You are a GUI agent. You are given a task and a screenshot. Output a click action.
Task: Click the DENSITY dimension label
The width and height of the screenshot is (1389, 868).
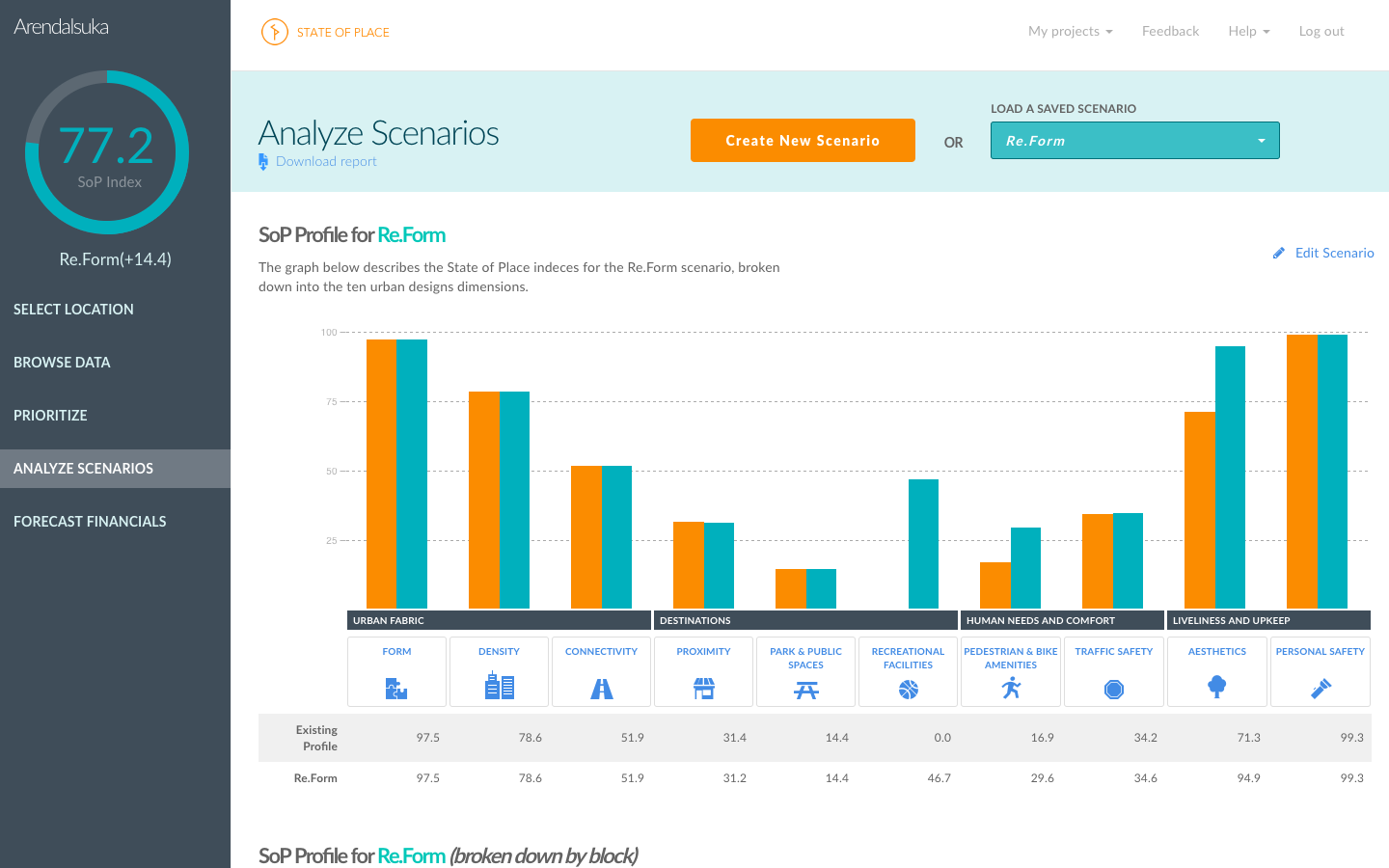(x=499, y=652)
